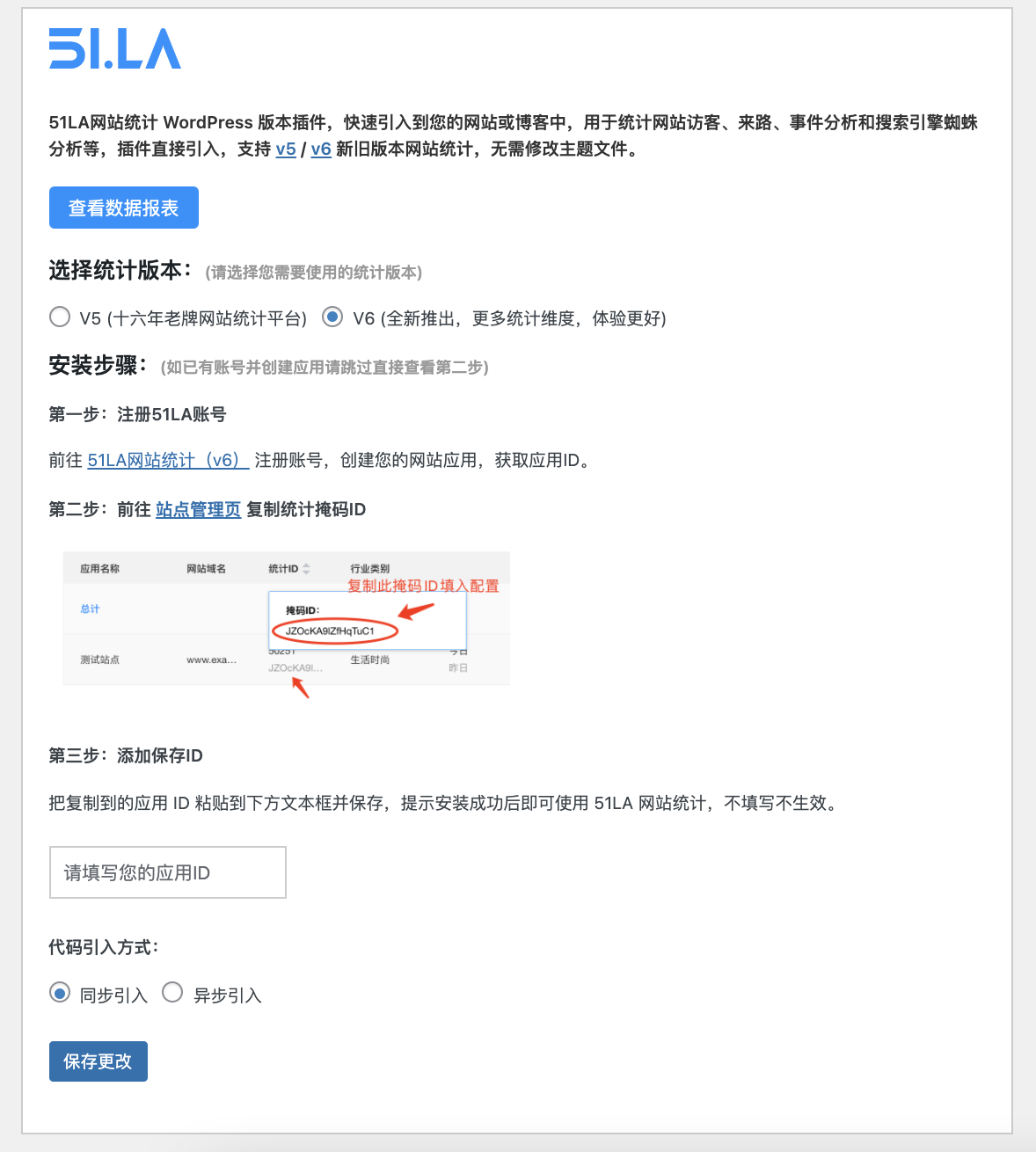Click the 51.LA logo
Image resolution: width=1036 pixels, height=1152 pixels.
[115, 48]
